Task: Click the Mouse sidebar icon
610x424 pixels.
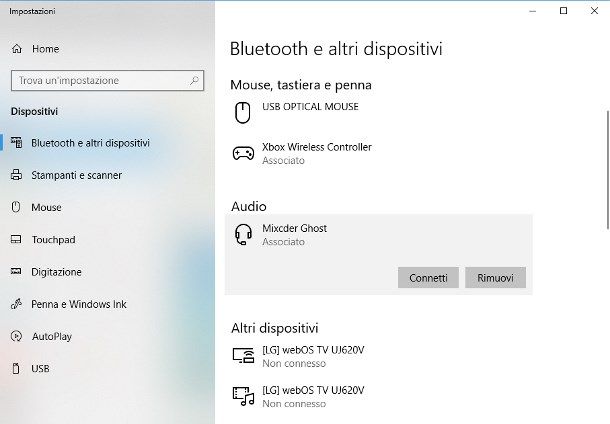Action: pyautogui.click(x=16, y=207)
